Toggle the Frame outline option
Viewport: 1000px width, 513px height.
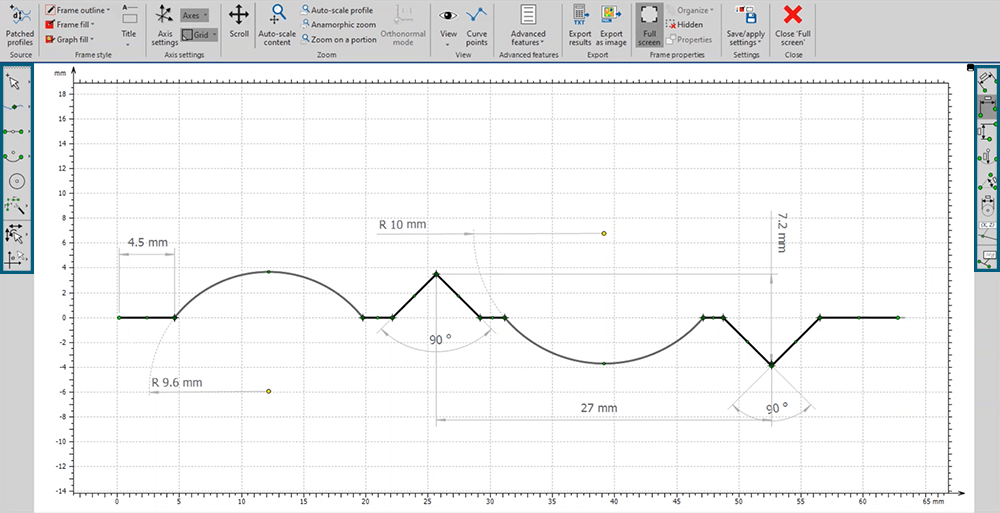click(75, 10)
